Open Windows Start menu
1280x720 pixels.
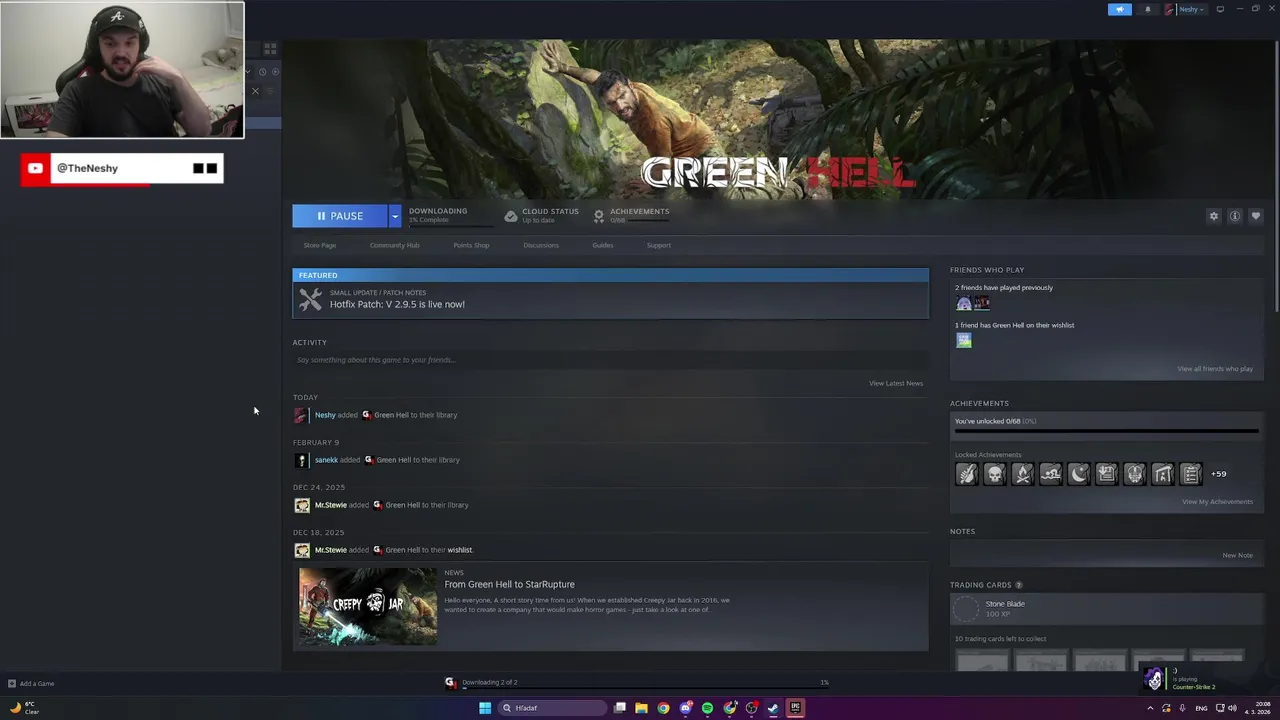485,708
